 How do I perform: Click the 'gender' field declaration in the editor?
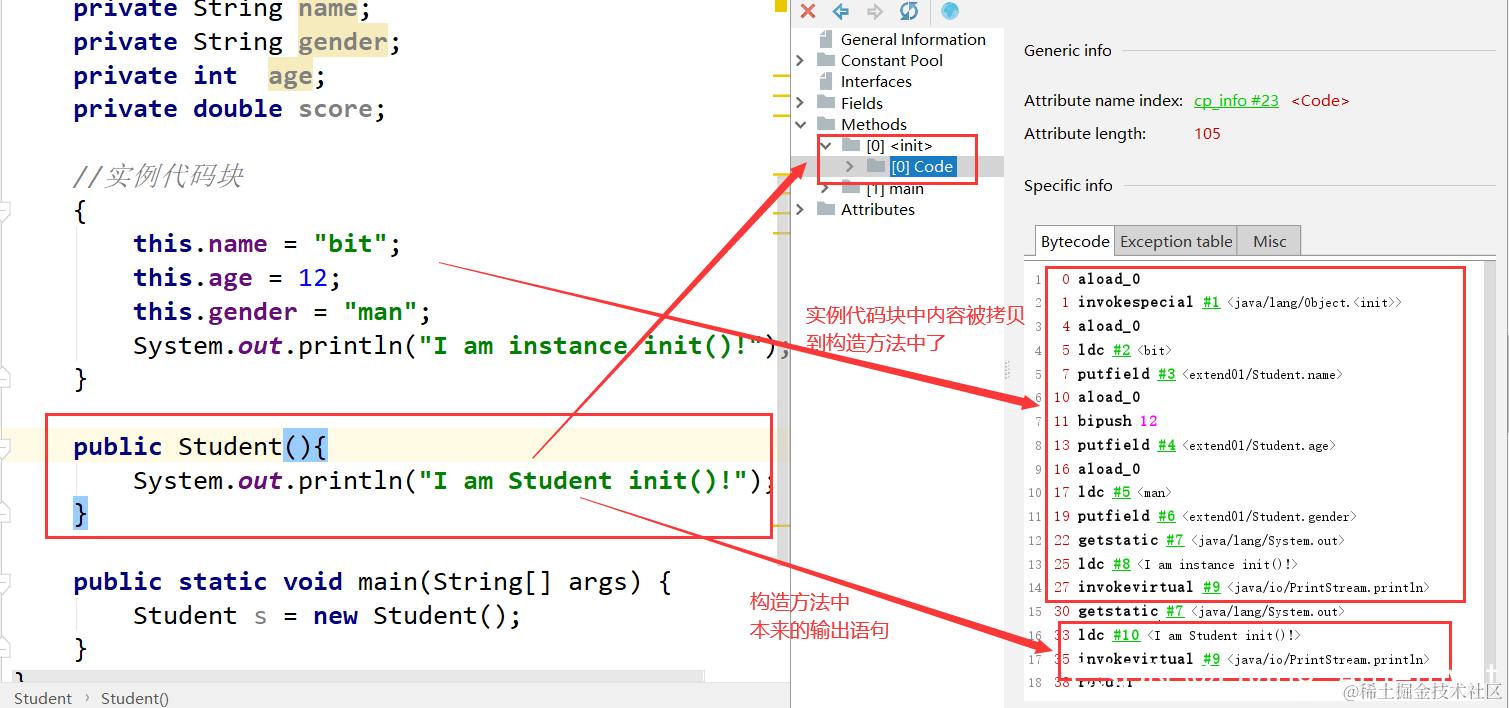(342, 42)
